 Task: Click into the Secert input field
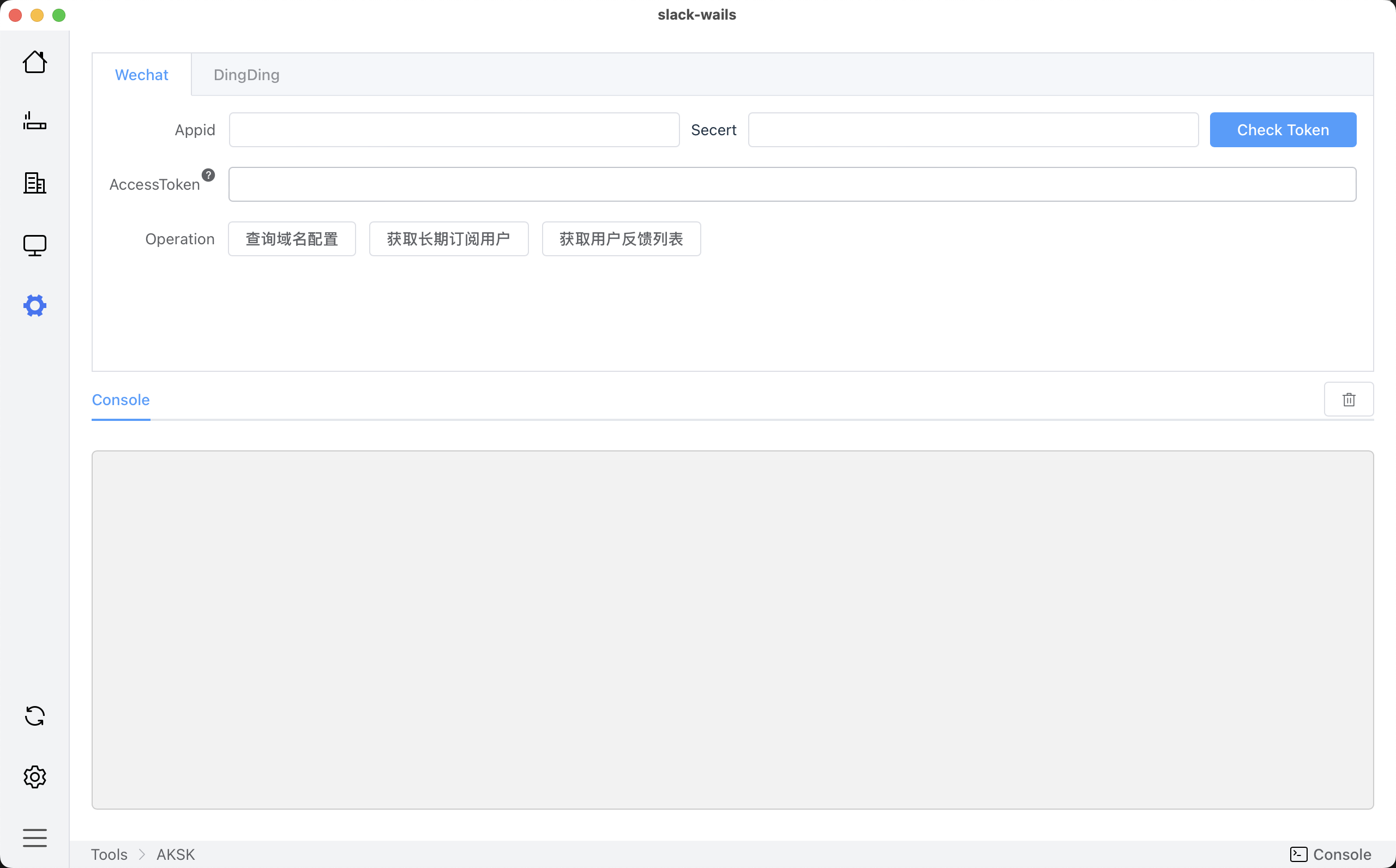[973, 130]
